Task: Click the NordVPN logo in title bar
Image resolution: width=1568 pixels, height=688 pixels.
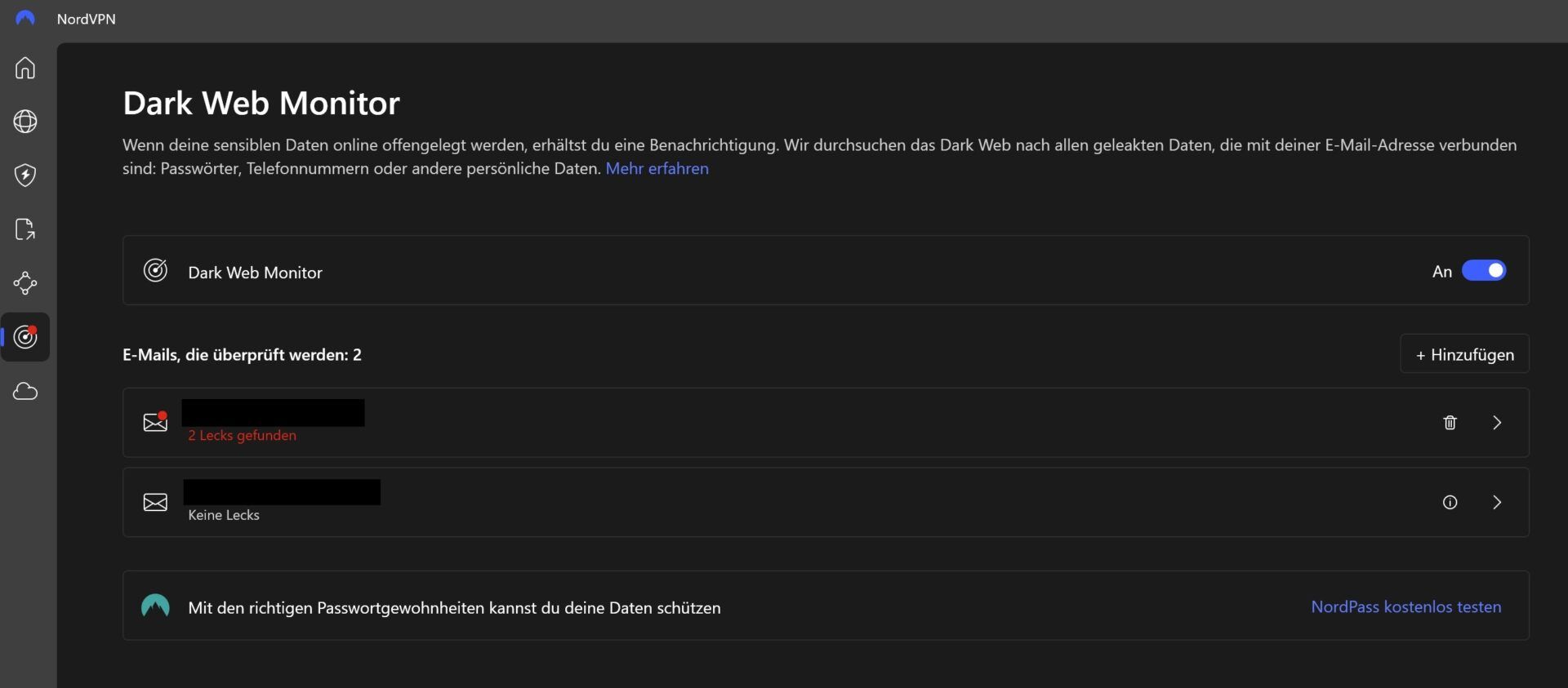Action: tap(25, 18)
